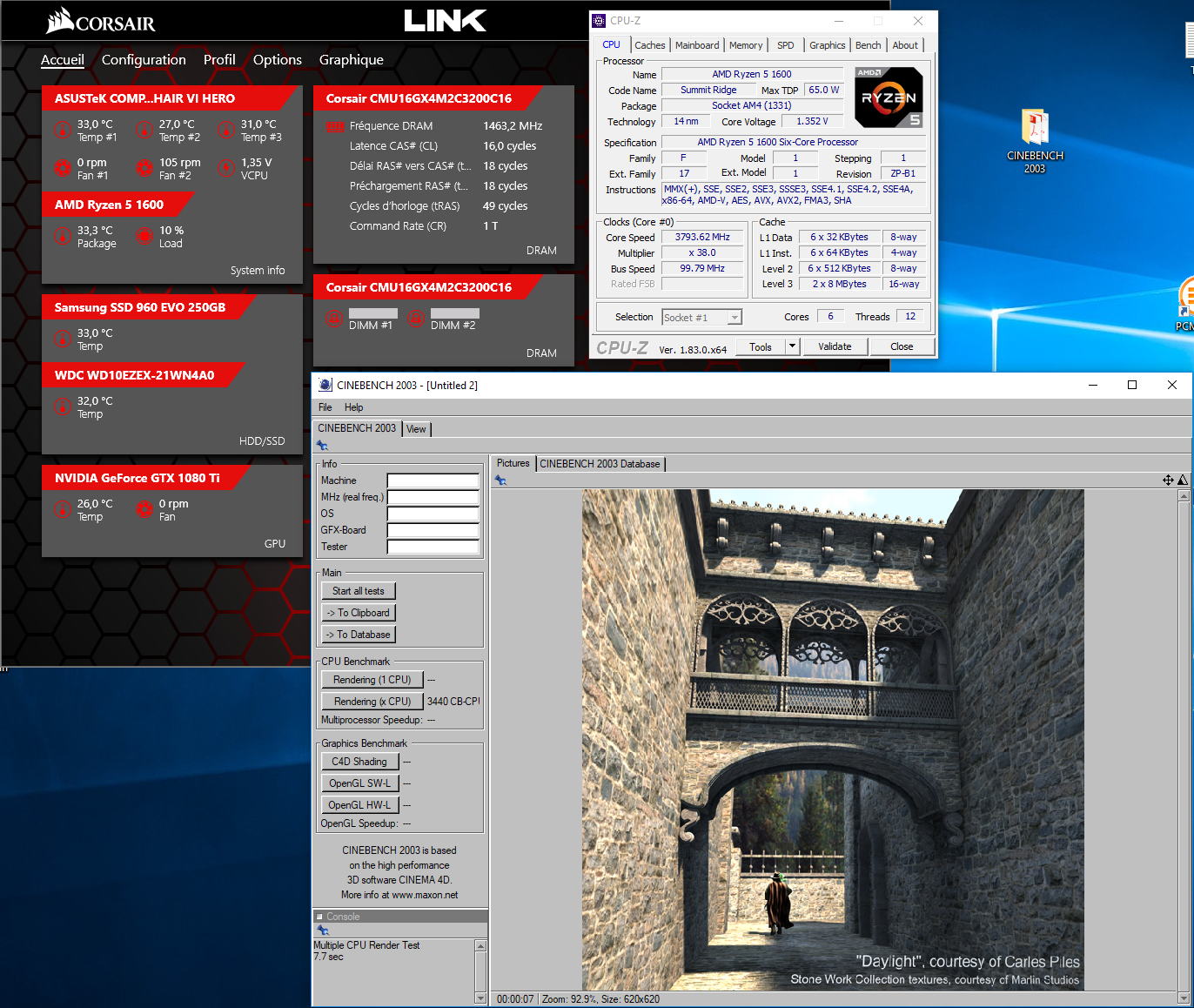
Task: Switch to the Mainboard tab in CPU-Z
Action: pyautogui.click(x=697, y=45)
